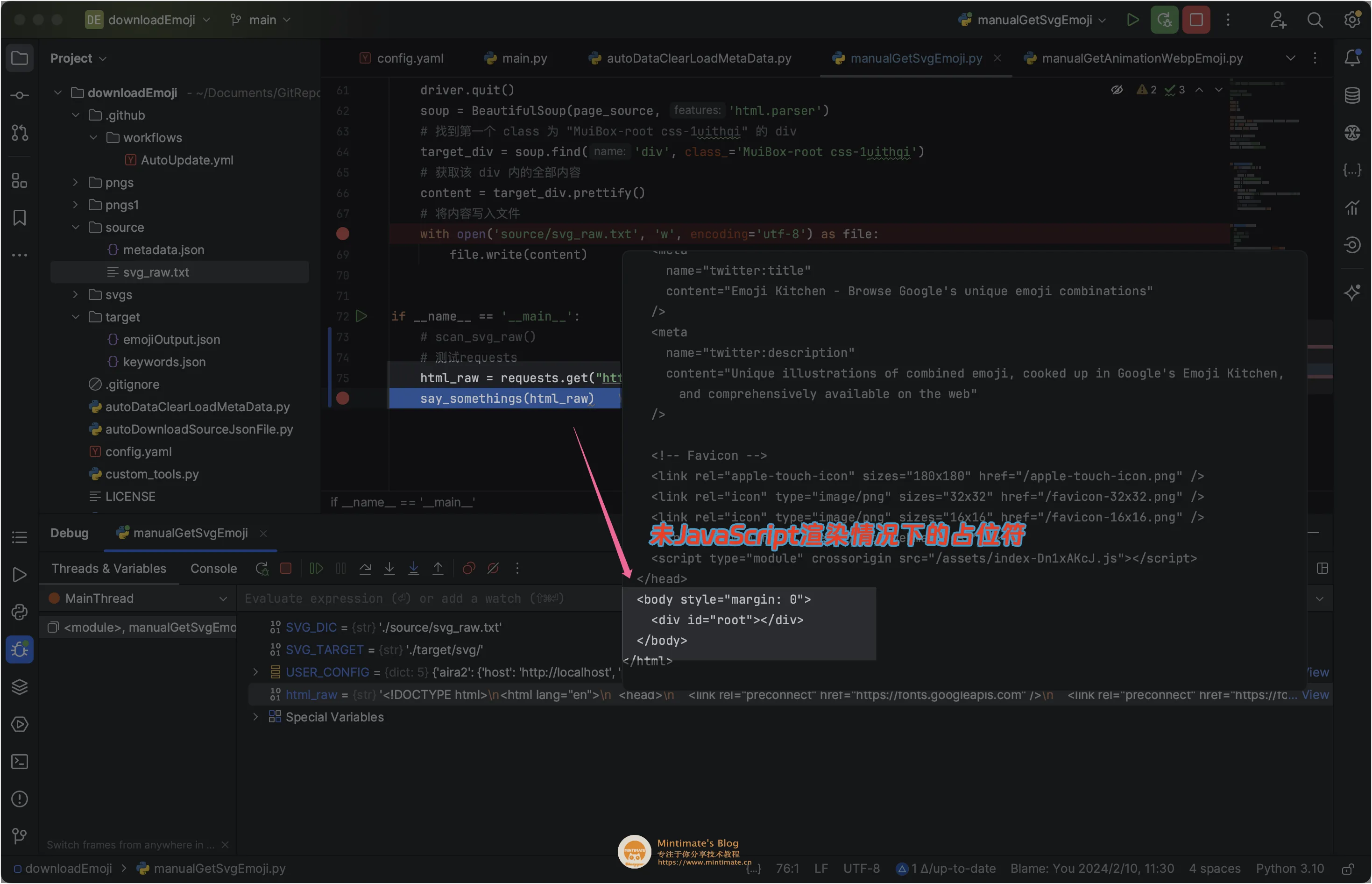
Task: Switch to the config.yaml tab
Action: 402,58
